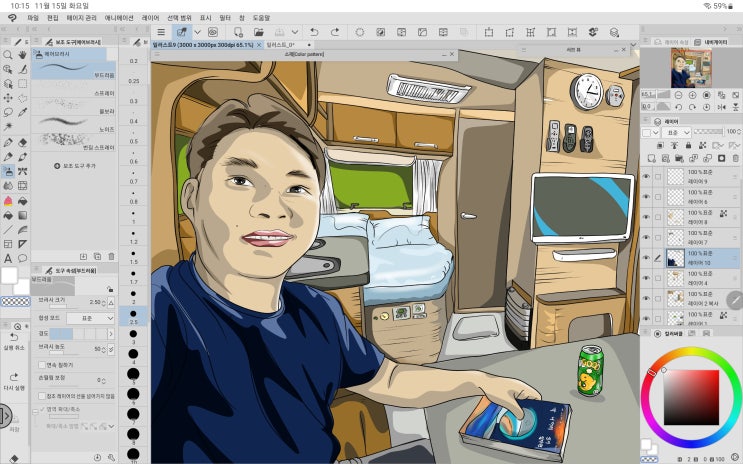Select the Gradient tool
This screenshot has height=464, width=743.
point(22,216)
